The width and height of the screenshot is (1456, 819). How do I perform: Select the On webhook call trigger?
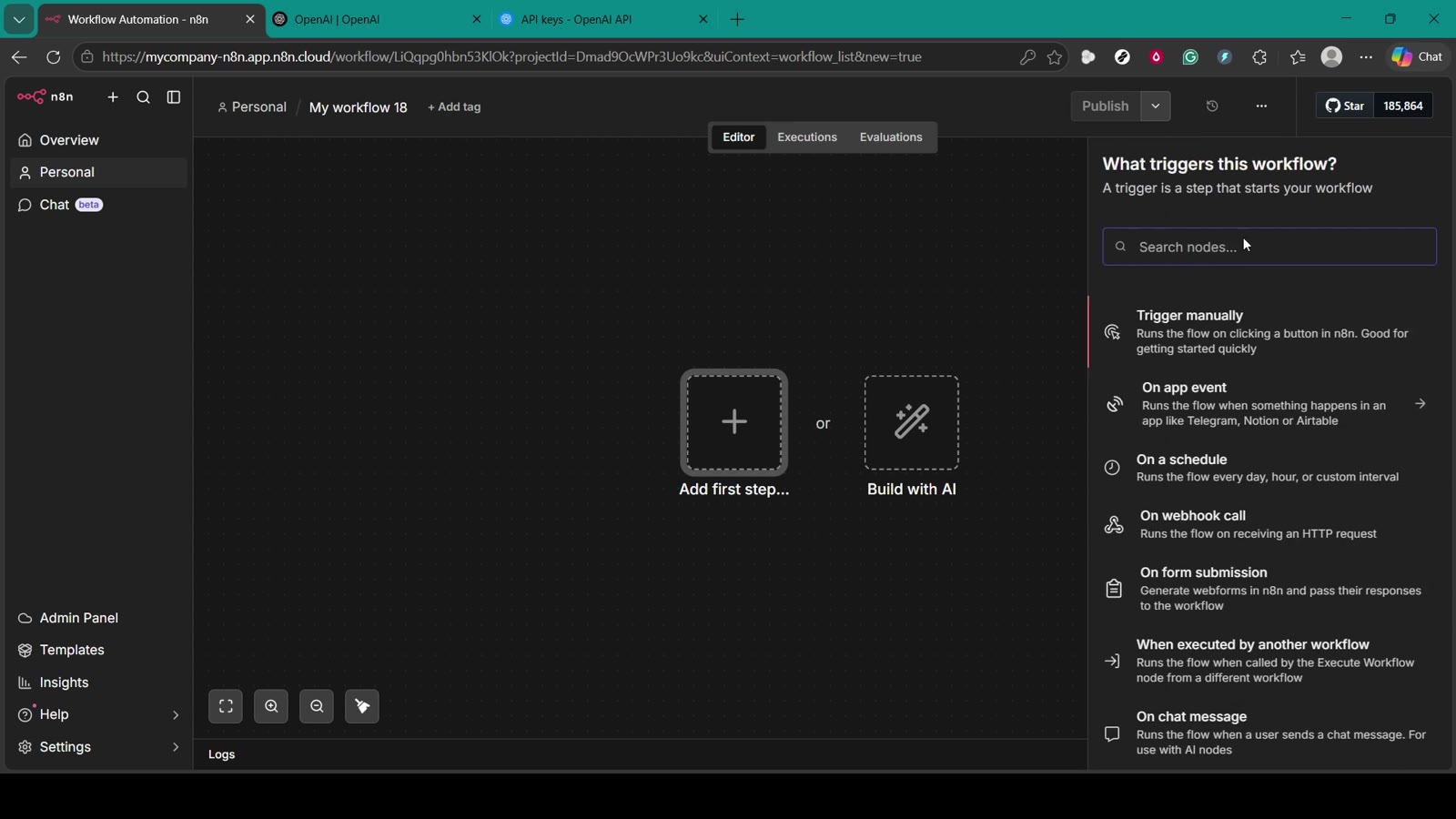pos(1269,524)
